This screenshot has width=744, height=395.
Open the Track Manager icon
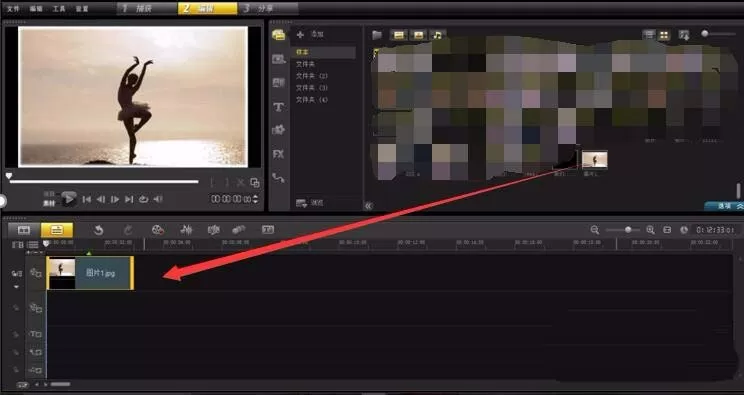click(32, 245)
